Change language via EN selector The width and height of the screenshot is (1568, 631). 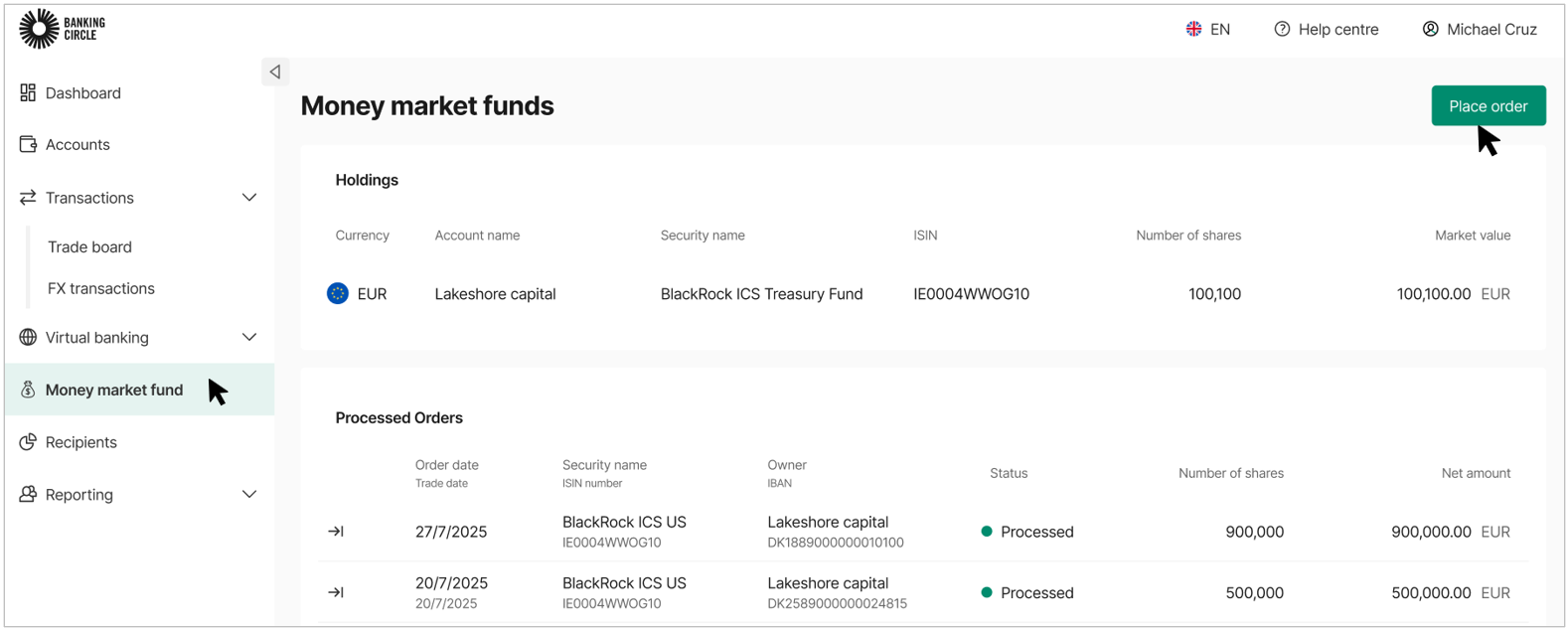[1208, 29]
